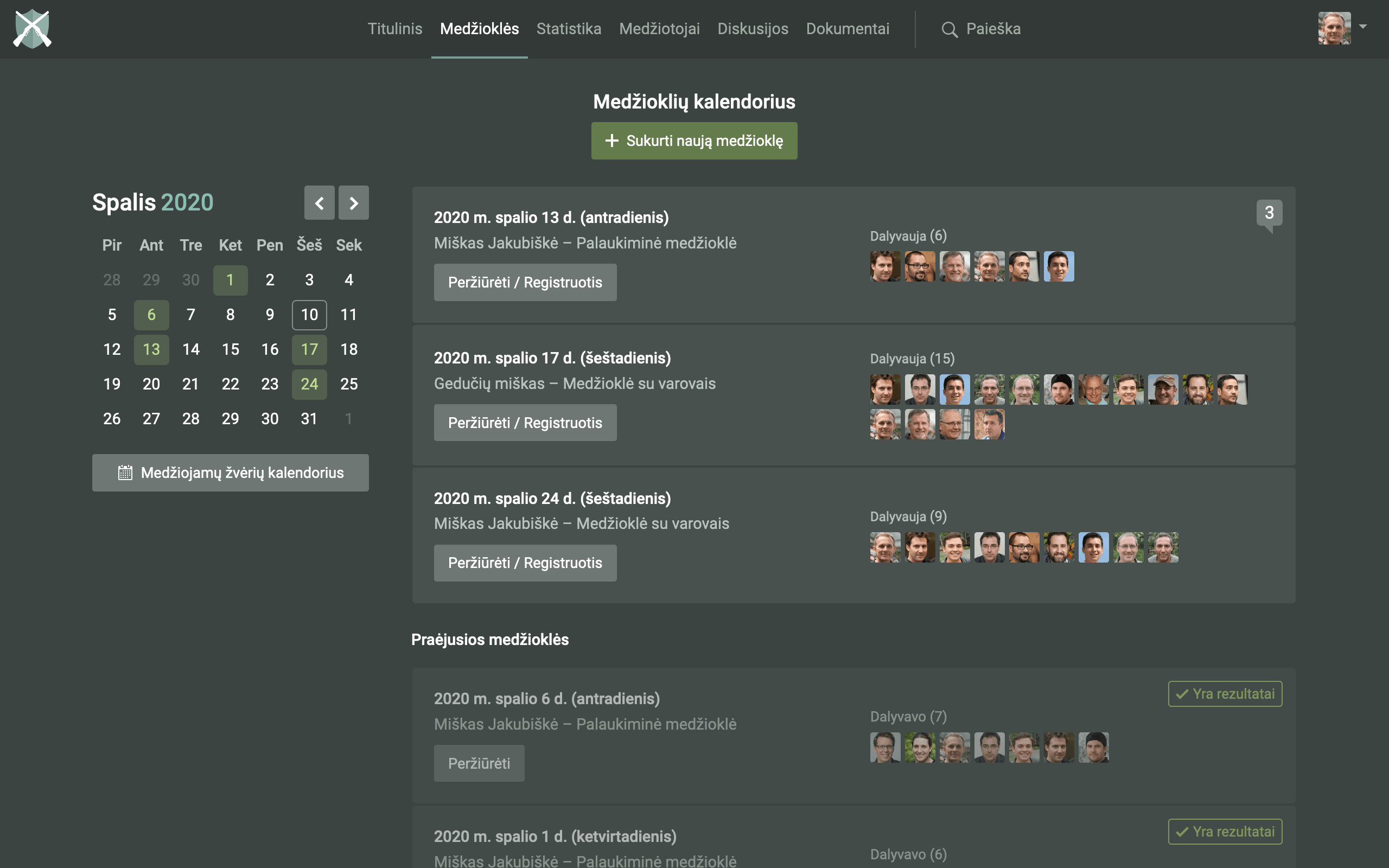The image size is (1389, 868).
Task: Click Peržiūrėti for the October 6 hunt
Action: coord(479,763)
